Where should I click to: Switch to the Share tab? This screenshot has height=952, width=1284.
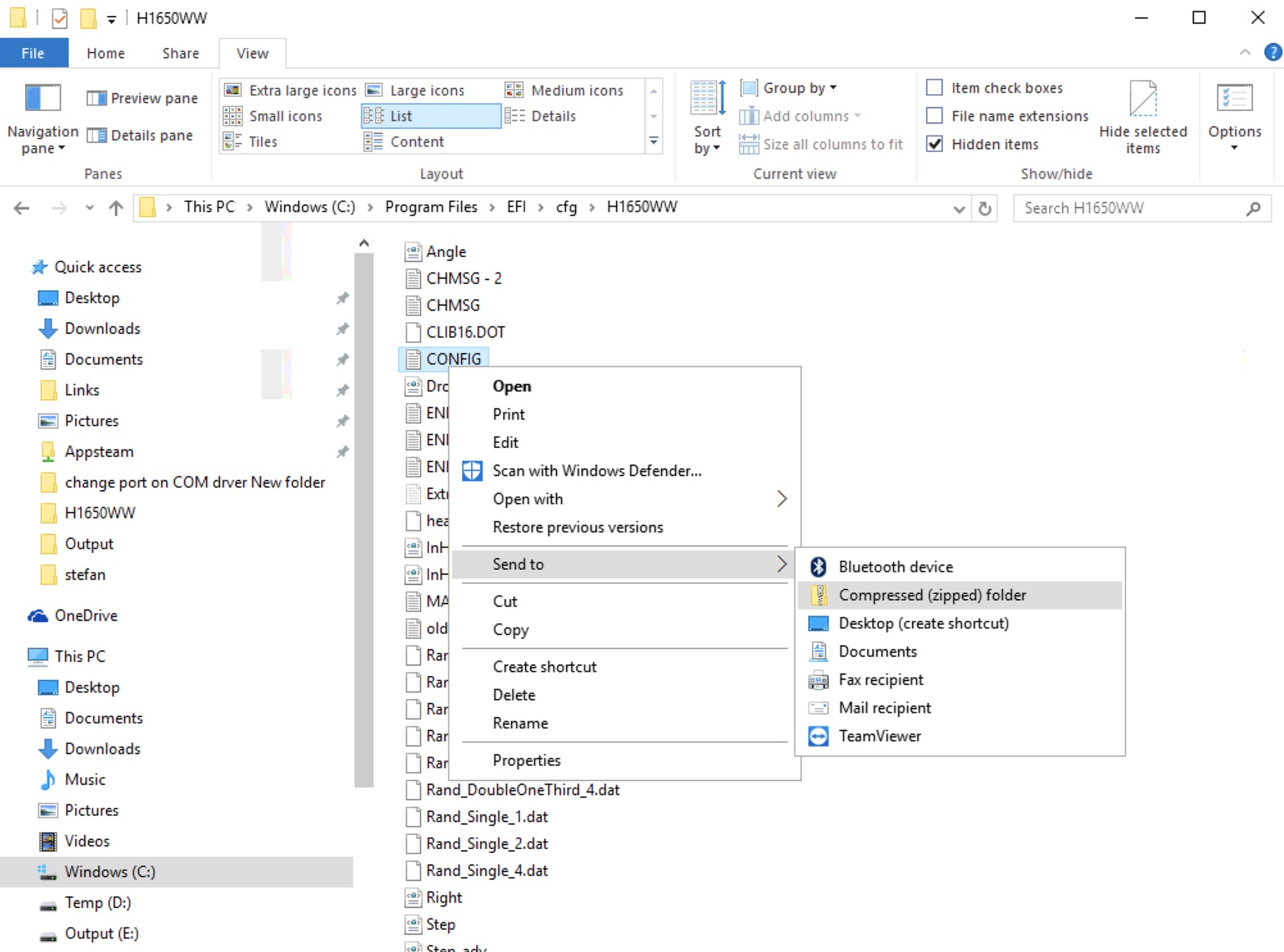coord(181,53)
